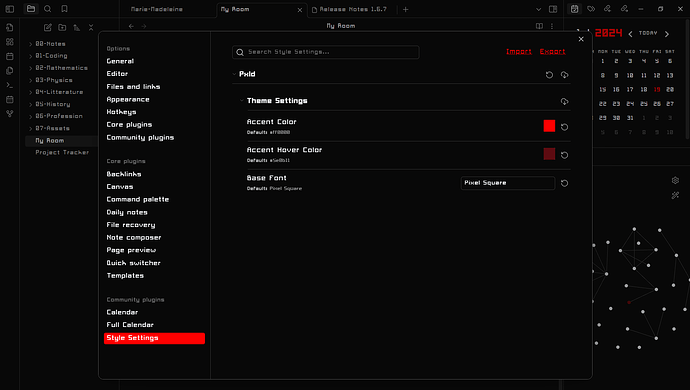Open the file explorer folder icon
Image resolution: width=690 pixels, height=390 pixels.
coord(31,9)
